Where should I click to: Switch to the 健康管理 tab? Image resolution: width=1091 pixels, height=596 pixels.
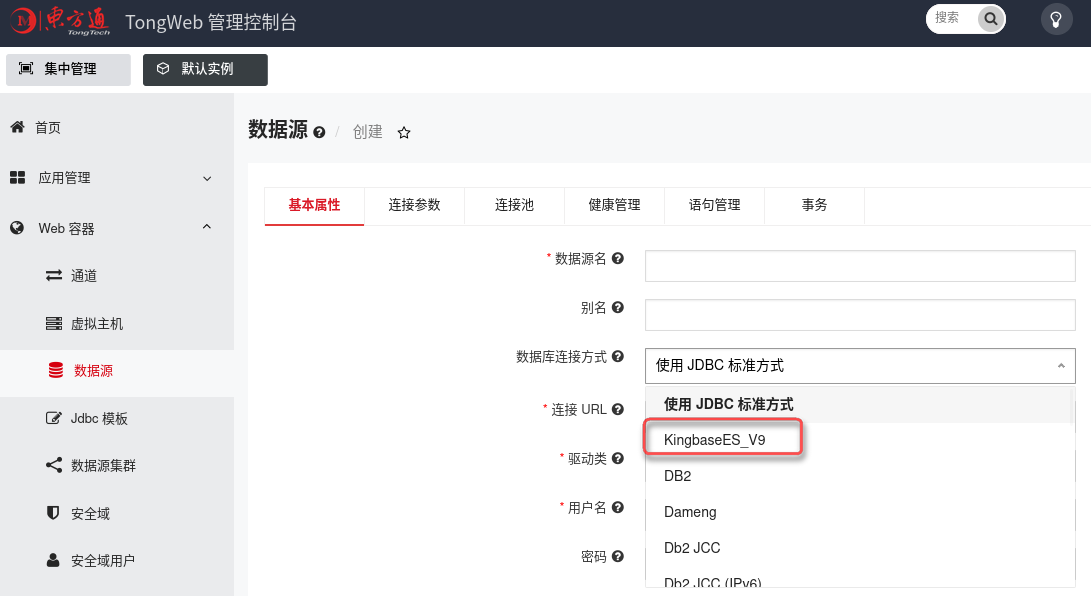[614, 205]
